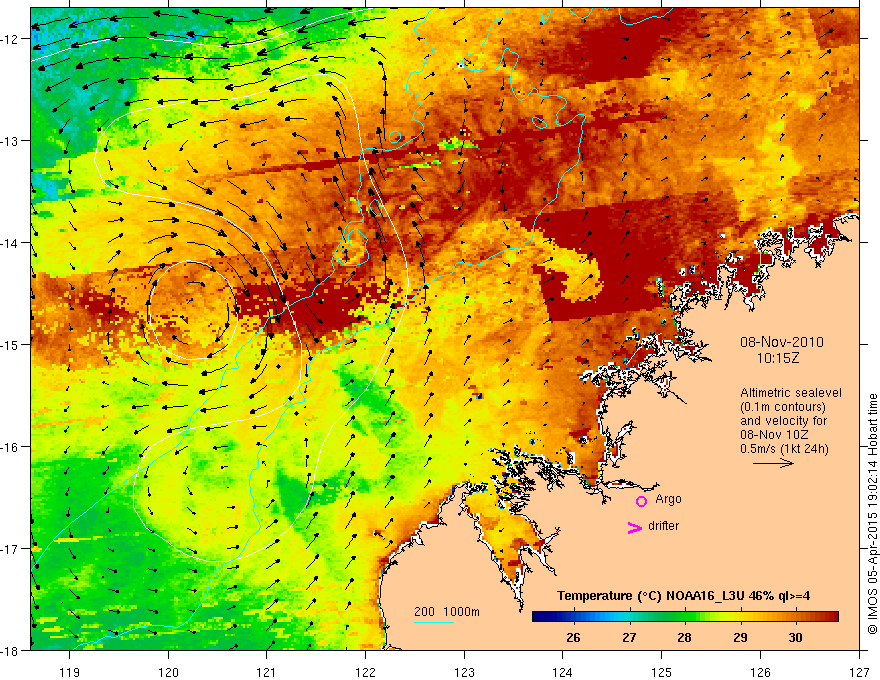Click the '10:15Z' time label
Screen dimensions: 880x680
778,358
